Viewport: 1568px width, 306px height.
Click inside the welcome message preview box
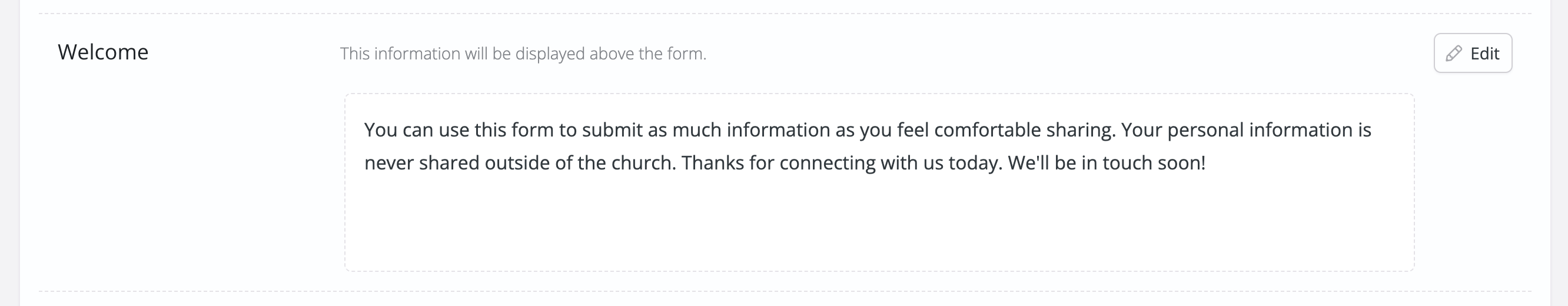[x=879, y=182]
